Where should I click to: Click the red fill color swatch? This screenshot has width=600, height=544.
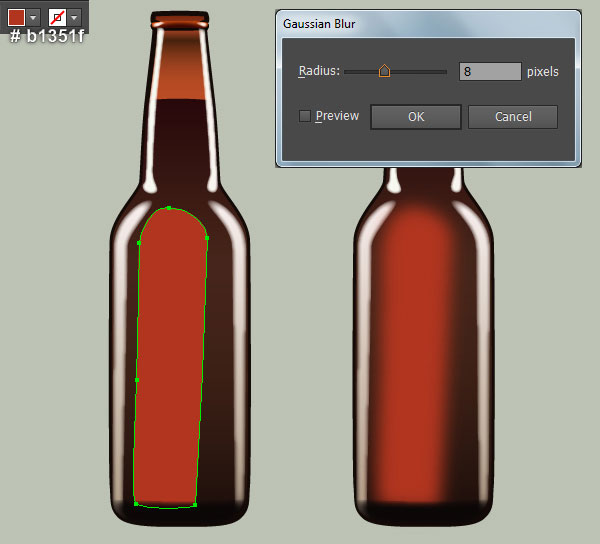point(16,17)
